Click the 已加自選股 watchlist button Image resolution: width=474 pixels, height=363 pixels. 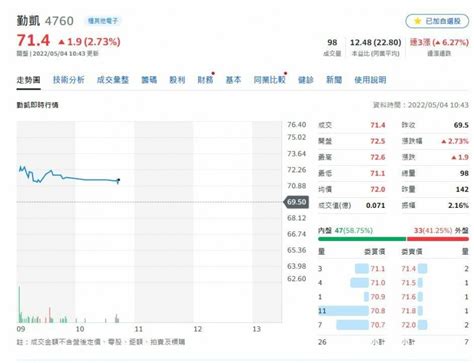pyautogui.click(x=437, y=21)
